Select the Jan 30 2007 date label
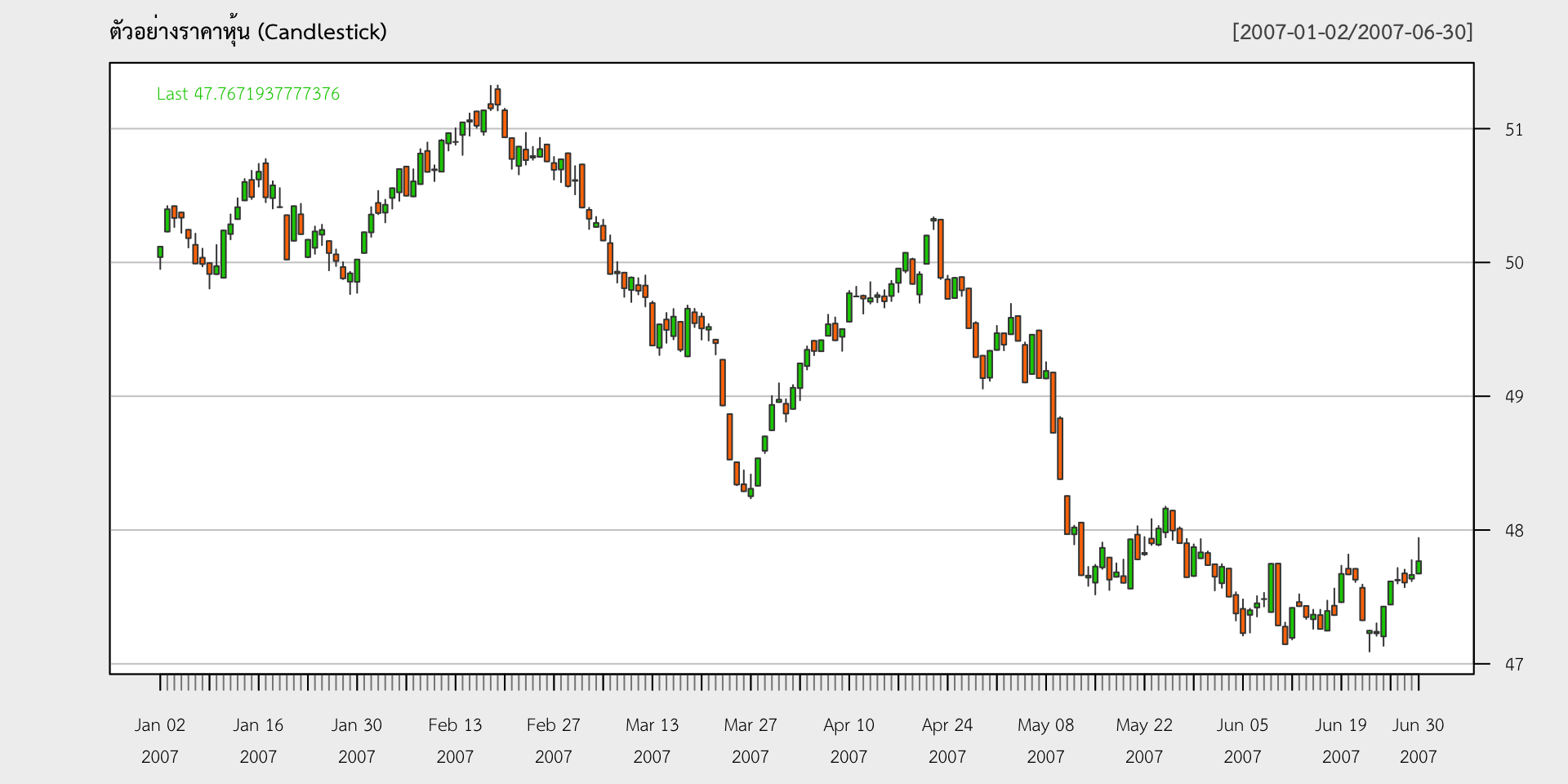 point(357,740)
